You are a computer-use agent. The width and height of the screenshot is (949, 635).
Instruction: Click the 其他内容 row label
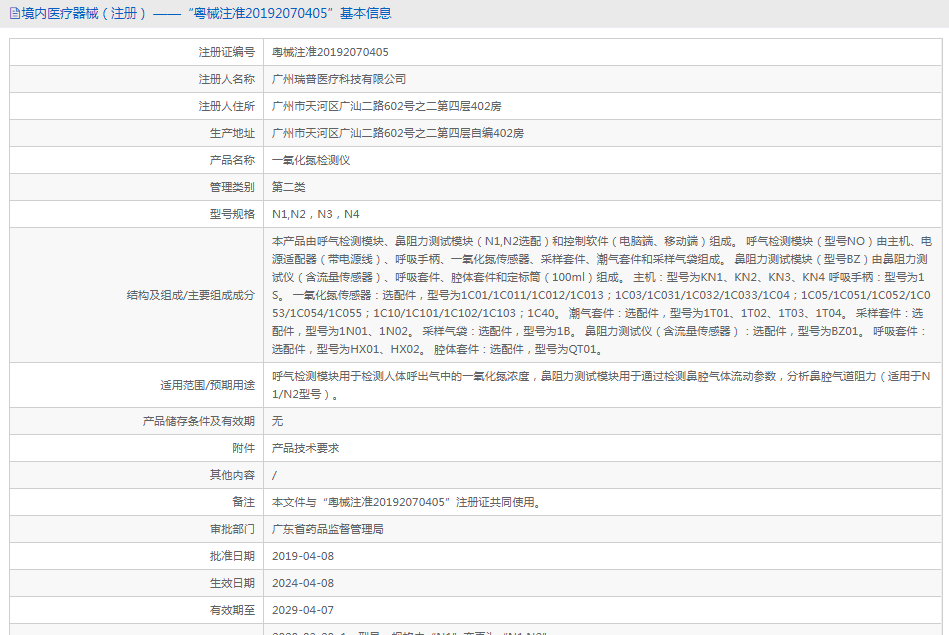(x=232, y=475)
